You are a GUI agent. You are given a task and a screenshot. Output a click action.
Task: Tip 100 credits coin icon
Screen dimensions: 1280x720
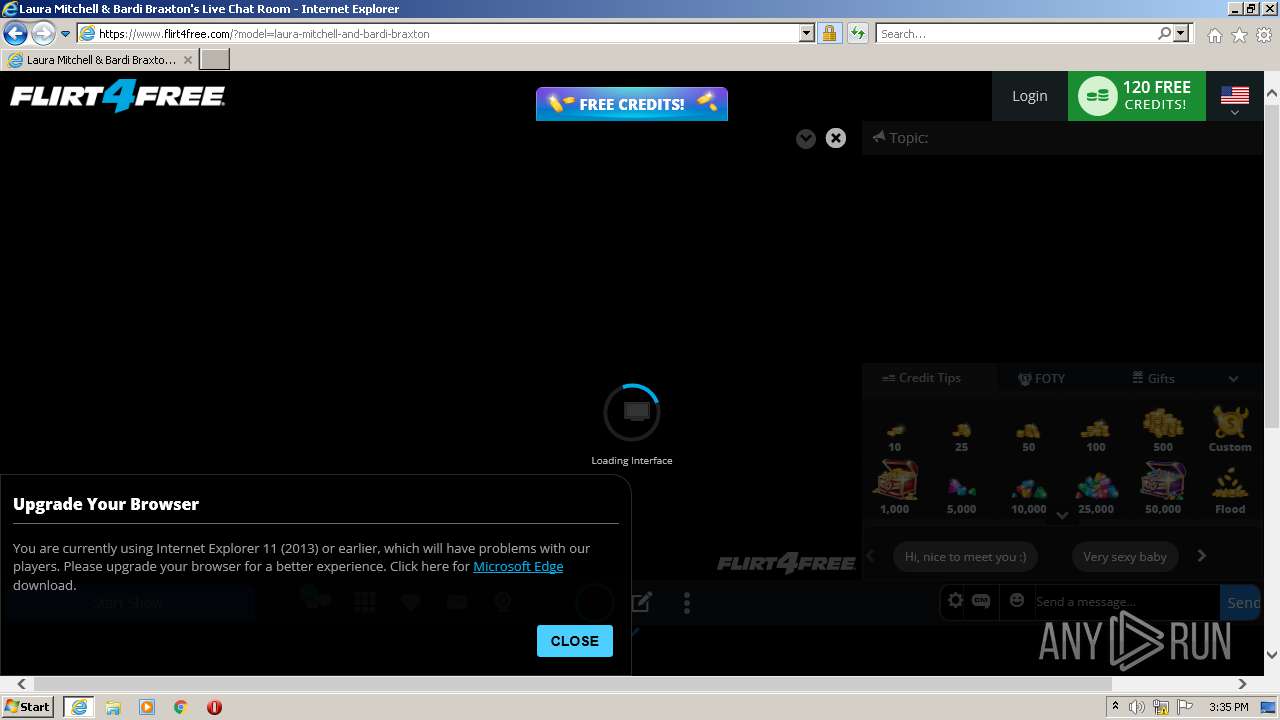1095,430
